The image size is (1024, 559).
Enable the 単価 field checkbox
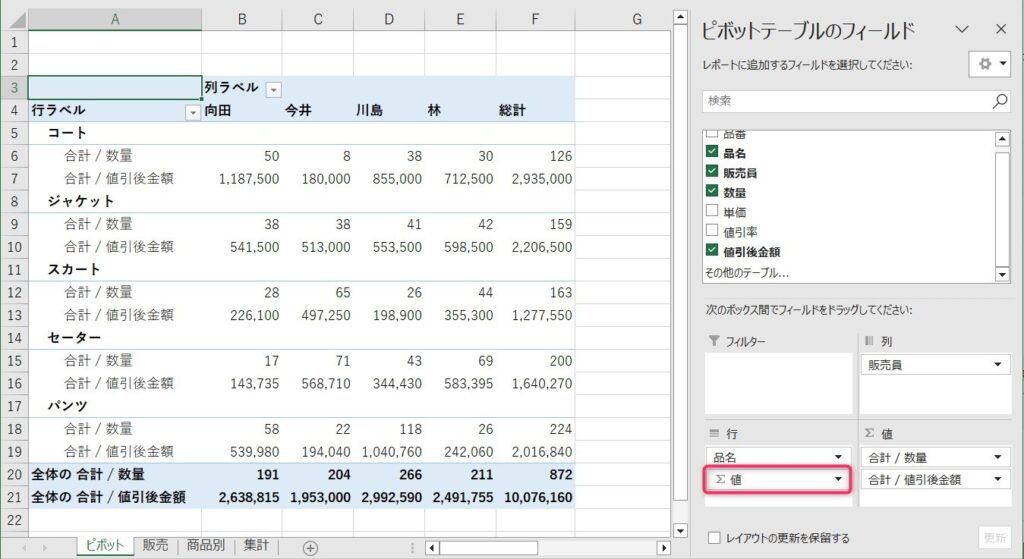(x=712, y=211)
